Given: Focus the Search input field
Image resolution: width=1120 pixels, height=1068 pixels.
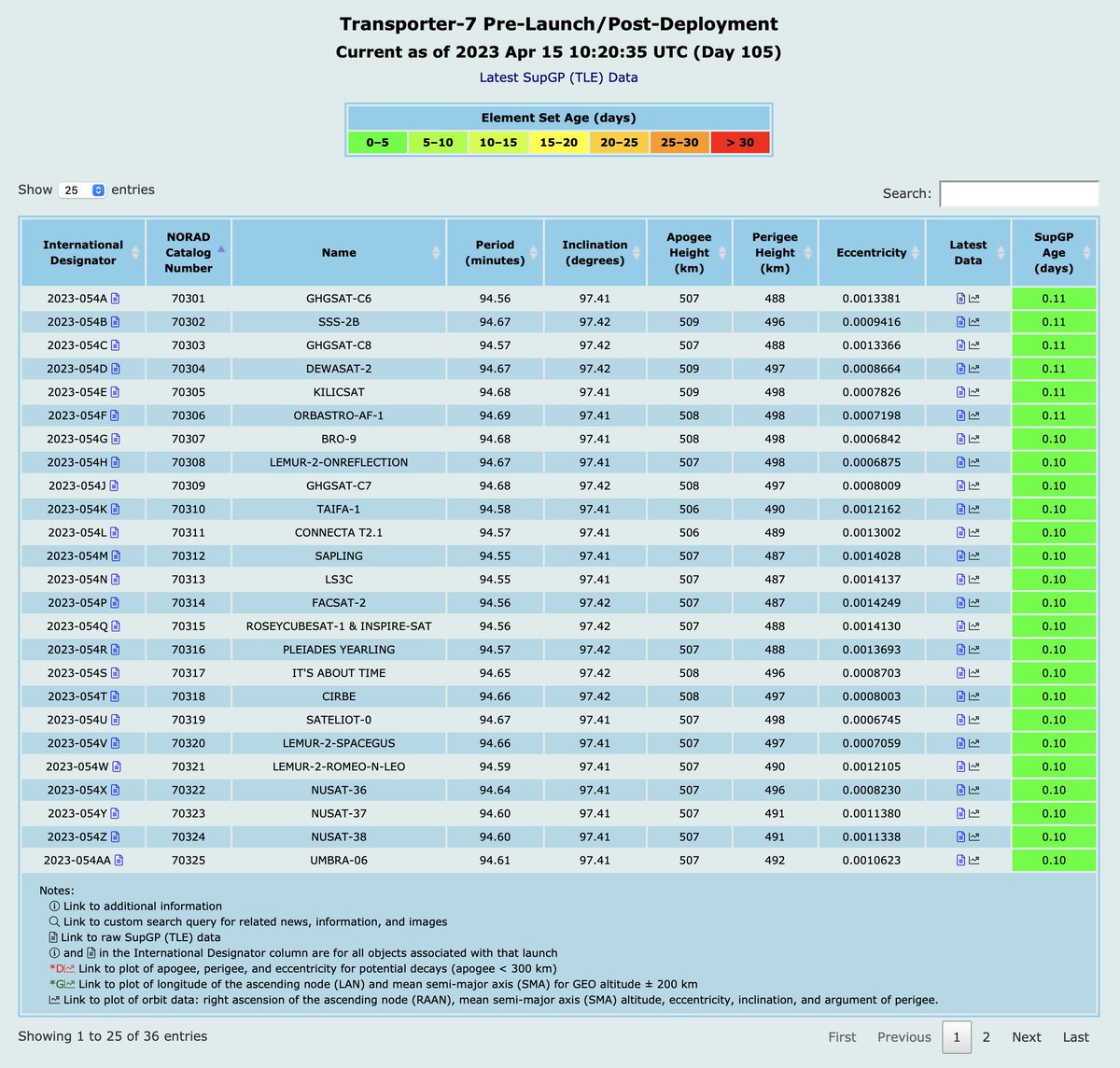Looking at the screenshot, I should (x=1019, y=193).
